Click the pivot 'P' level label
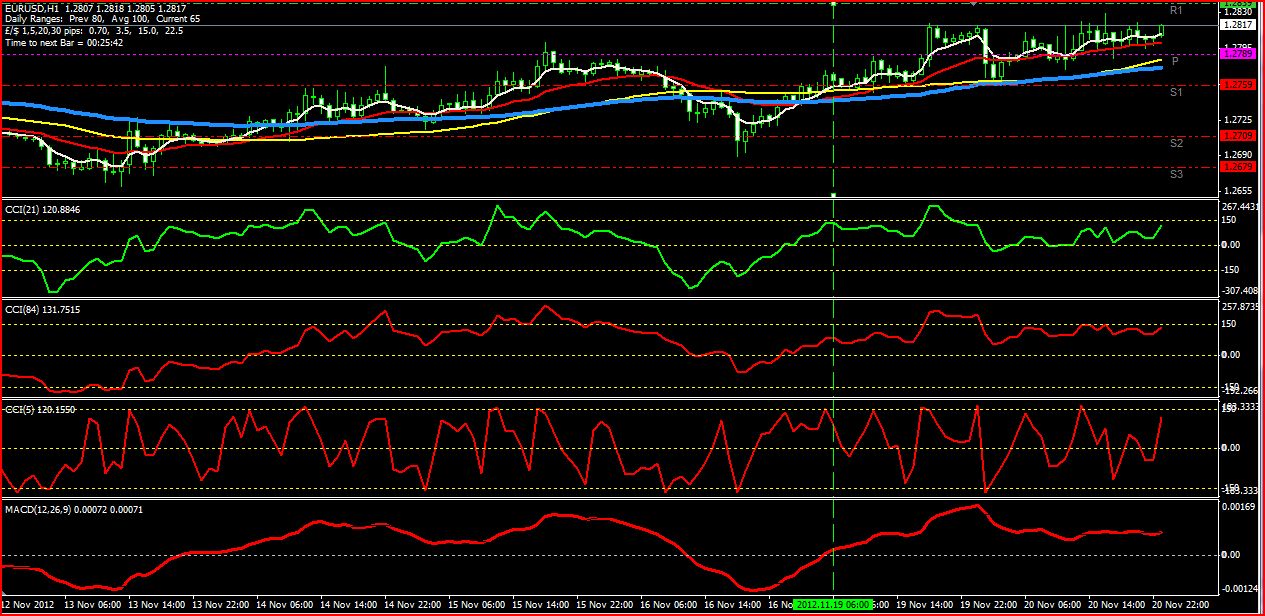This screenshot has height=616, width=1265. tap(1175, 61)
